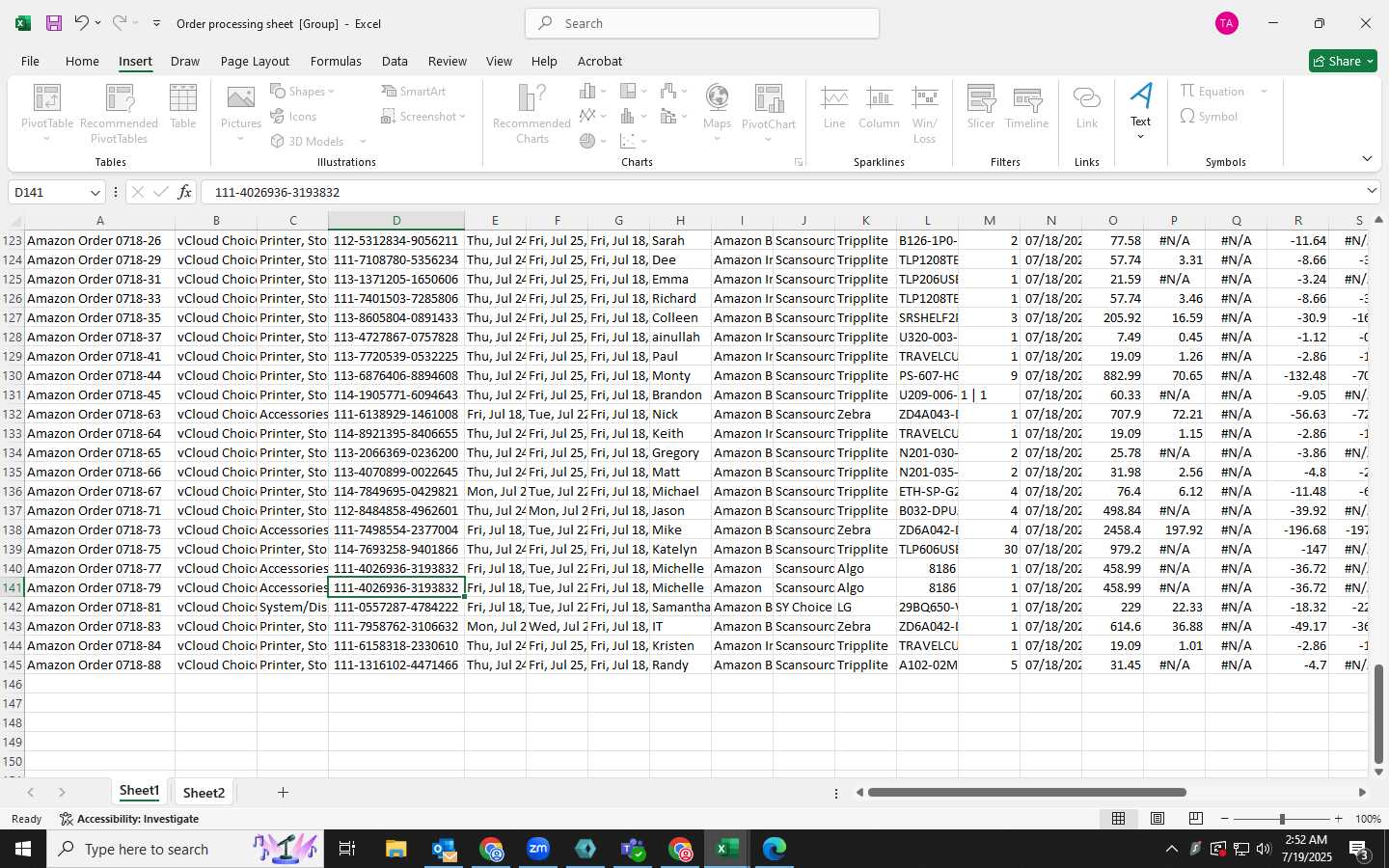Viewport: 1389px width, 868px height.
Task: Insert a Slicer filter
Action: pos(981,108)
